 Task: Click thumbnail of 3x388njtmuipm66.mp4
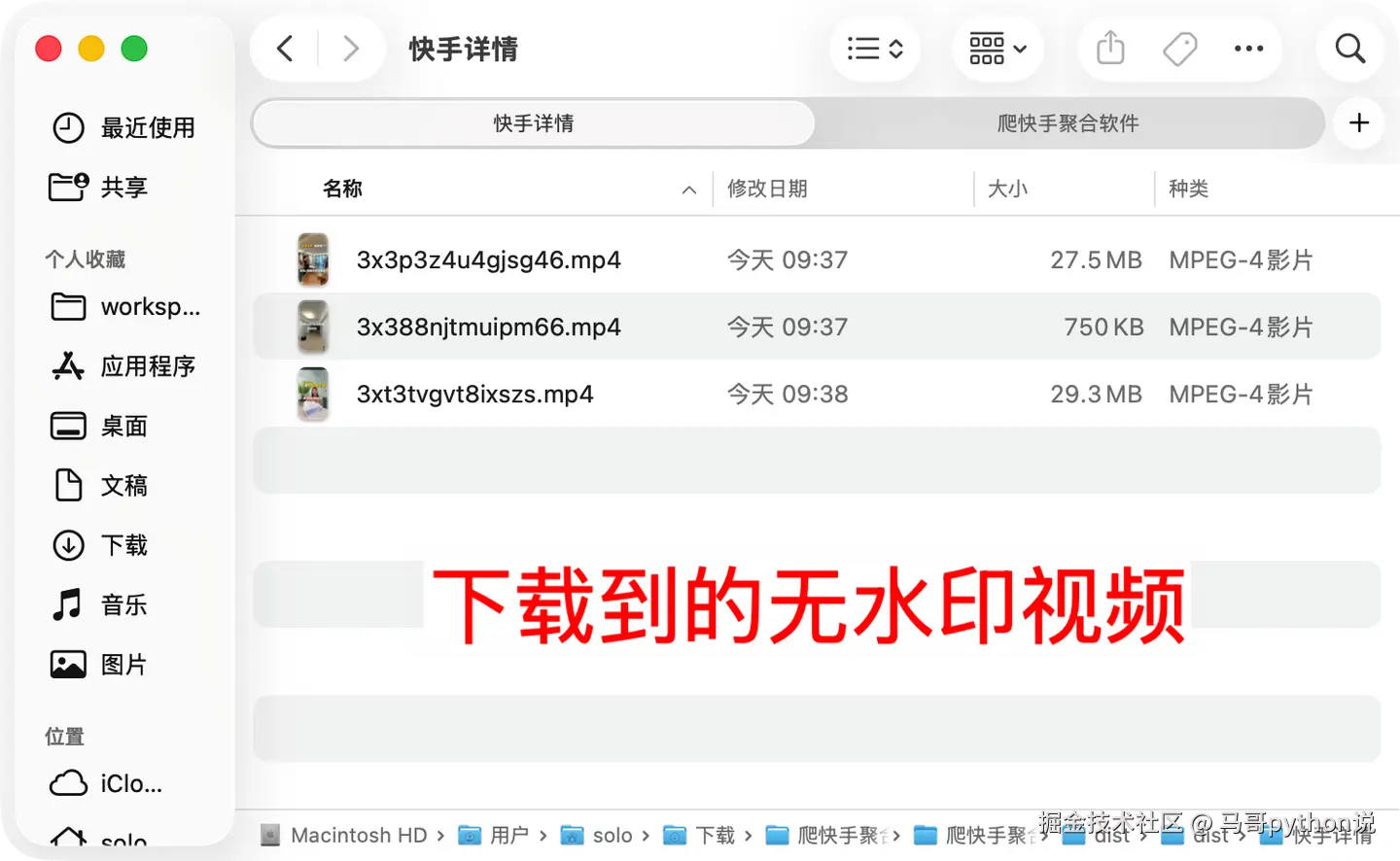tap(313, 327)
